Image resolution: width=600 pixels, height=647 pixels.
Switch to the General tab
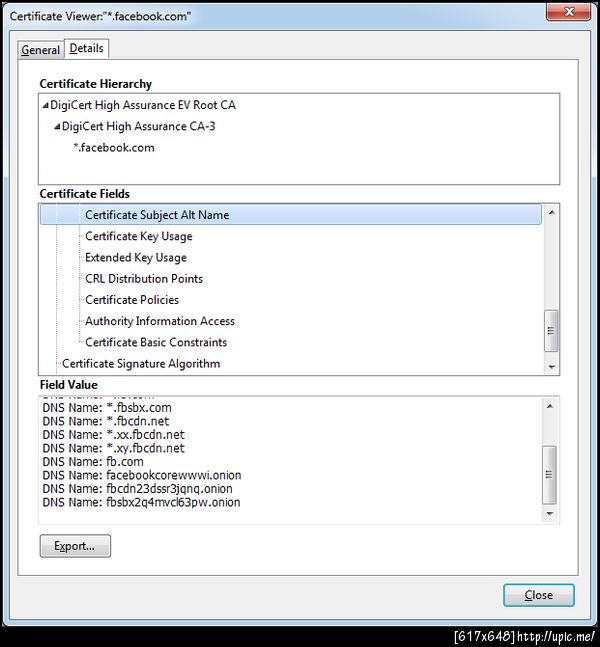click(41, 50)
